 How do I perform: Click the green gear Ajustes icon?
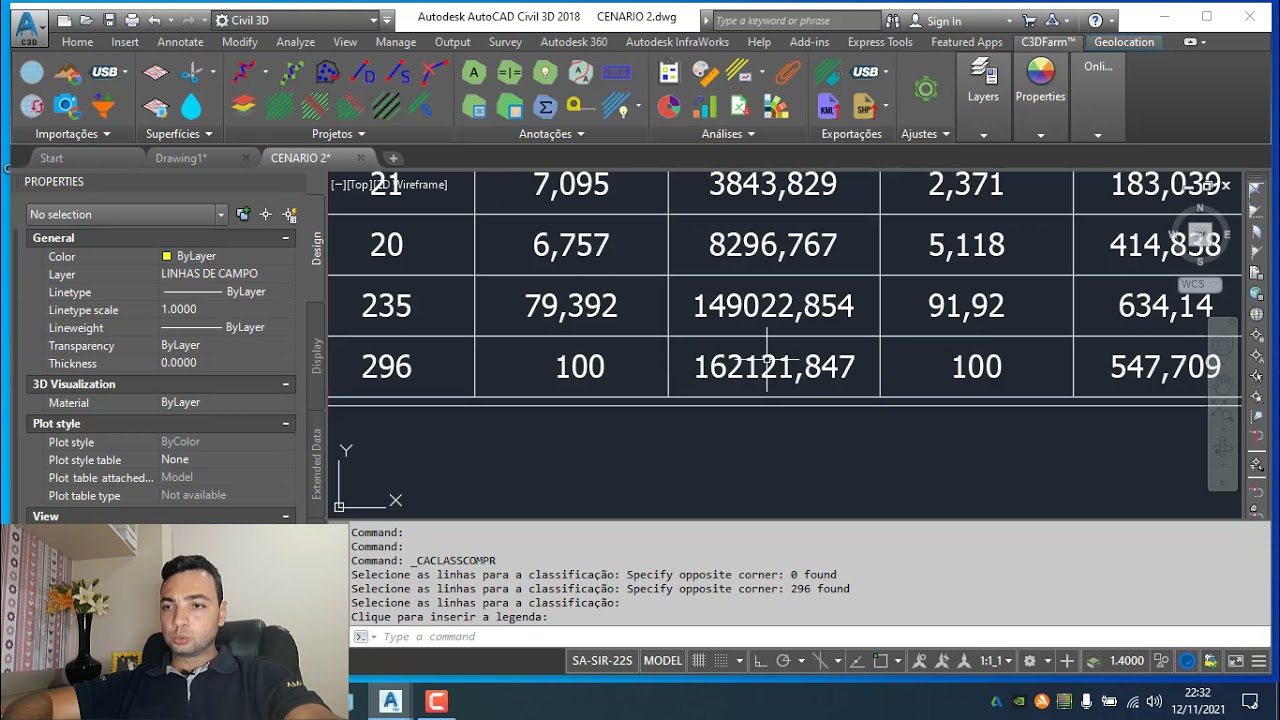[926, 89]
